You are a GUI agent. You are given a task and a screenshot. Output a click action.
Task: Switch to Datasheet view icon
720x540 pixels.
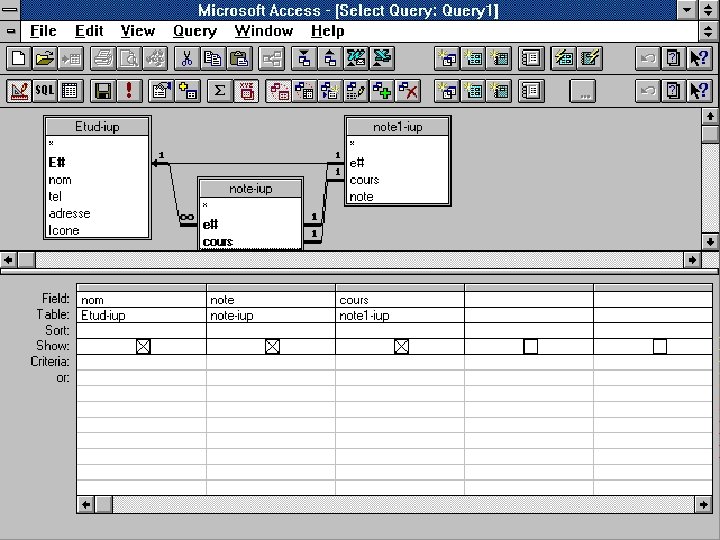(x=70, y=90)
